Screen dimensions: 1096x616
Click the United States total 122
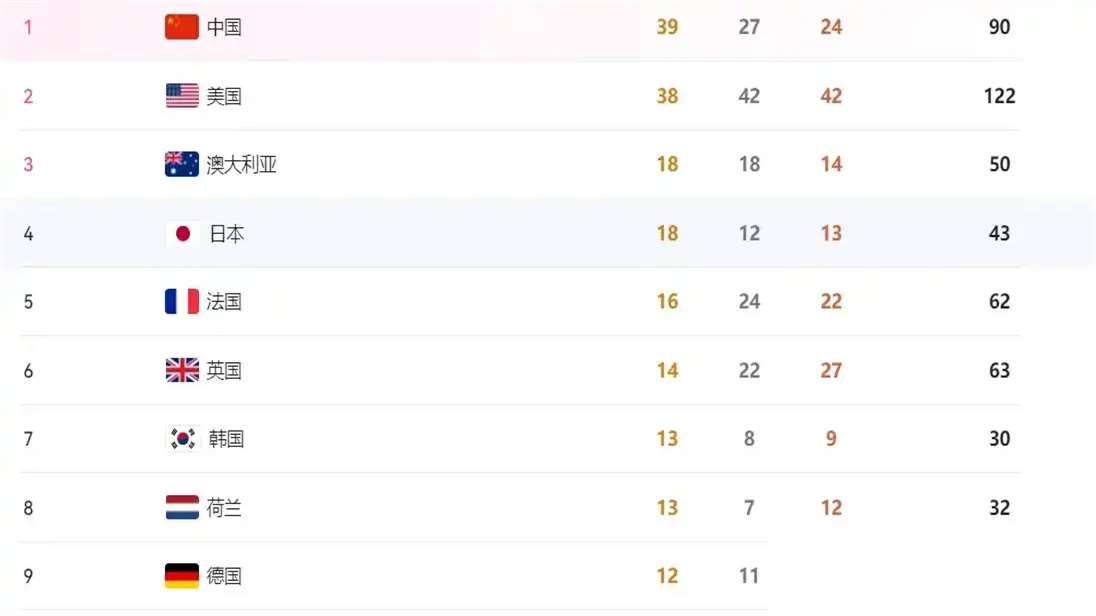(1000, 96)
